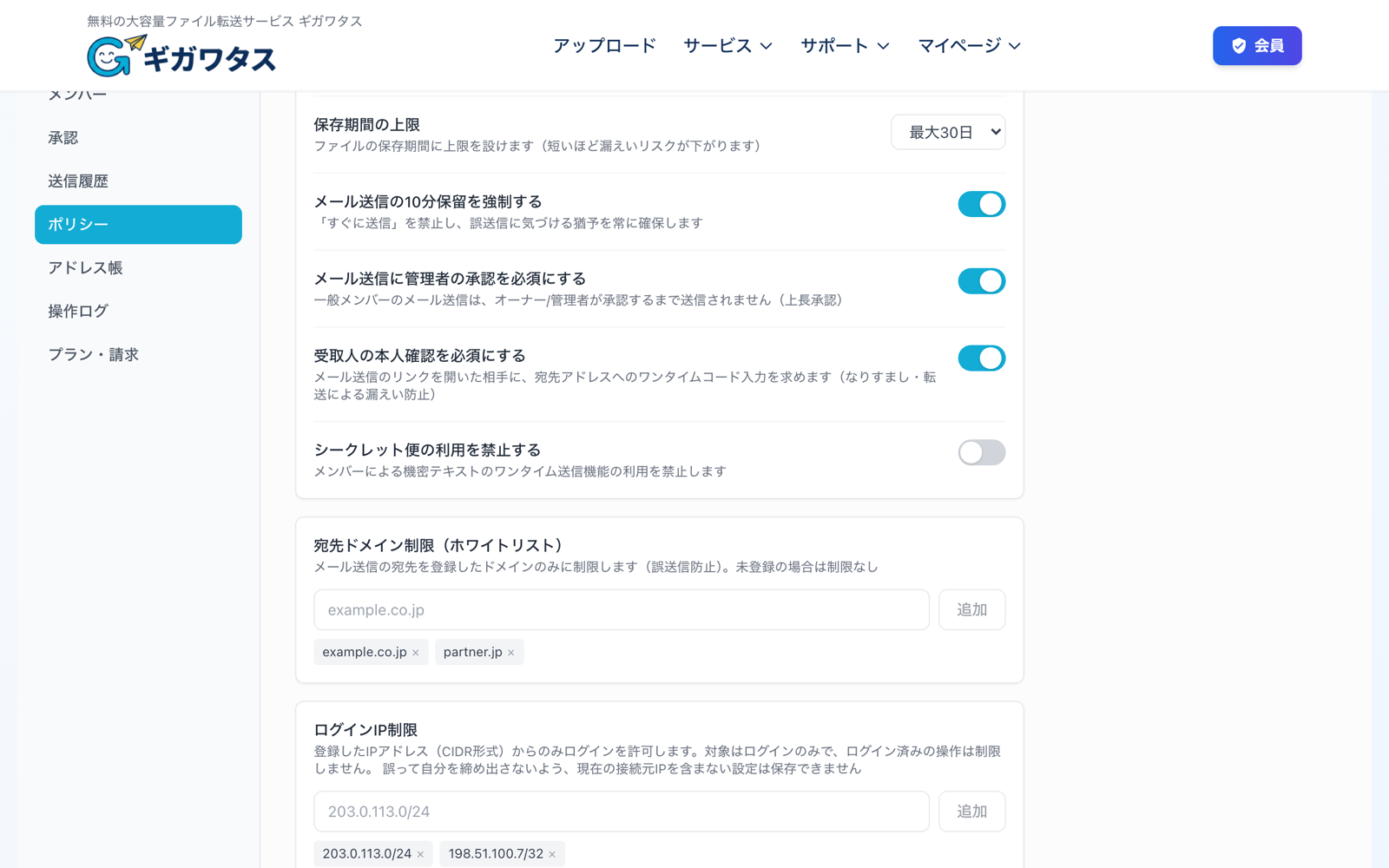1389x868 pixels.
Task: Open アドレス帳 in the sidebar
Action: (138, 268)
